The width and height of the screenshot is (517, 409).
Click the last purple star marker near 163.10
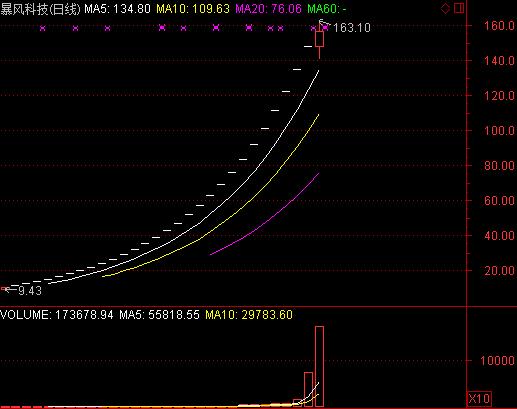pos(326,28)
